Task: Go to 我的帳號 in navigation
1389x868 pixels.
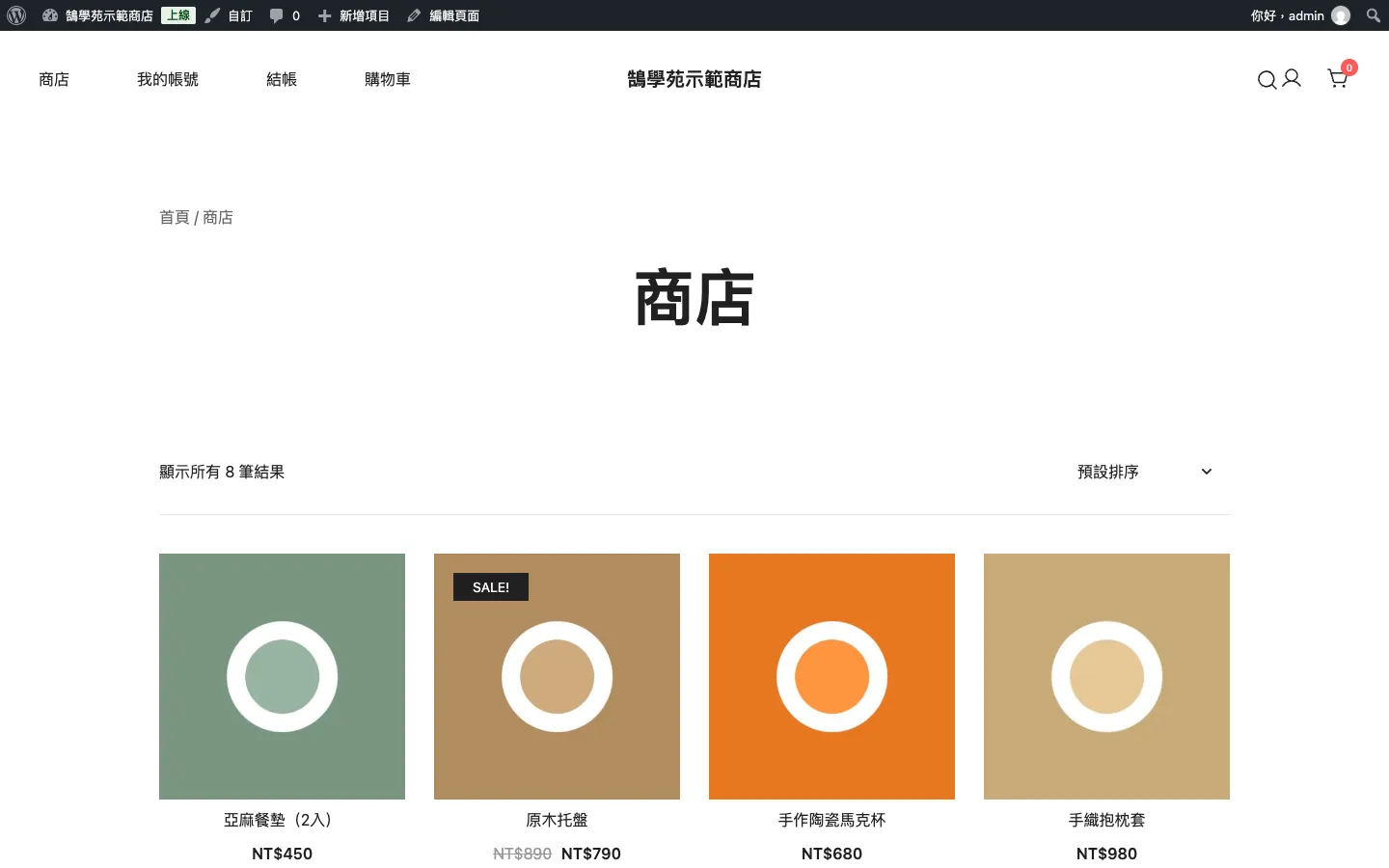Action: (x=168, y=79)
